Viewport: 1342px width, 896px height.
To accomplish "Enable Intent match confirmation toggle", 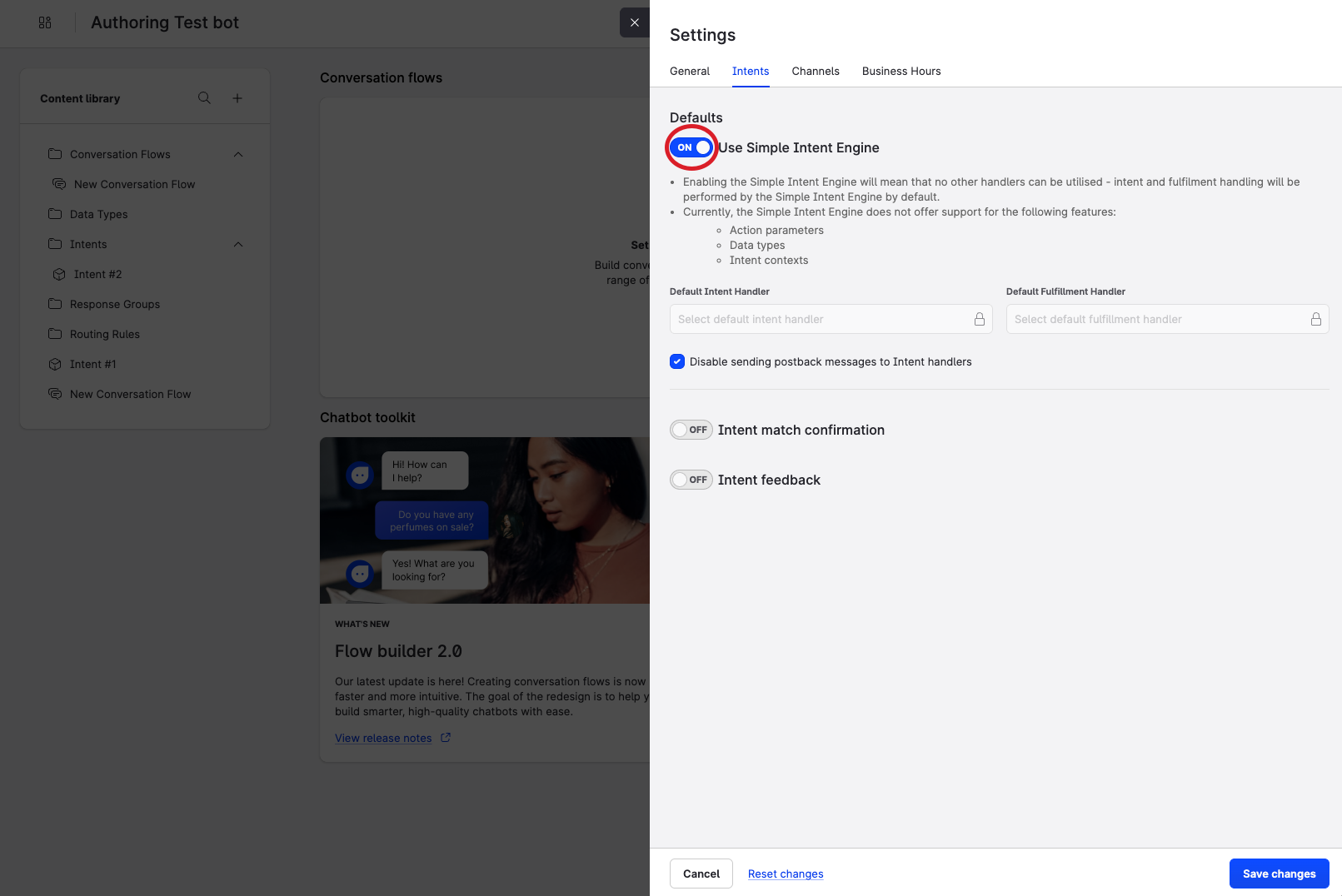I will (x=691, y=430).
